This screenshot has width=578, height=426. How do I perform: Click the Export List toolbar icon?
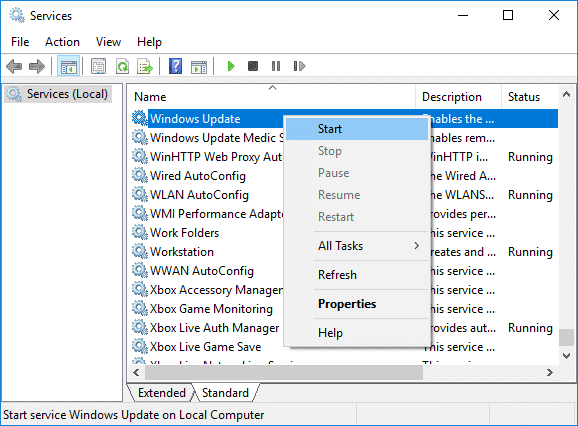[x=145, y=66]
